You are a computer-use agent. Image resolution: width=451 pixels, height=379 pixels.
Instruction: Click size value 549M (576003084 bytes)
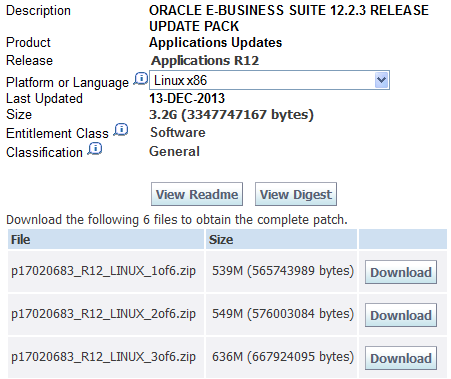point(283,314)
